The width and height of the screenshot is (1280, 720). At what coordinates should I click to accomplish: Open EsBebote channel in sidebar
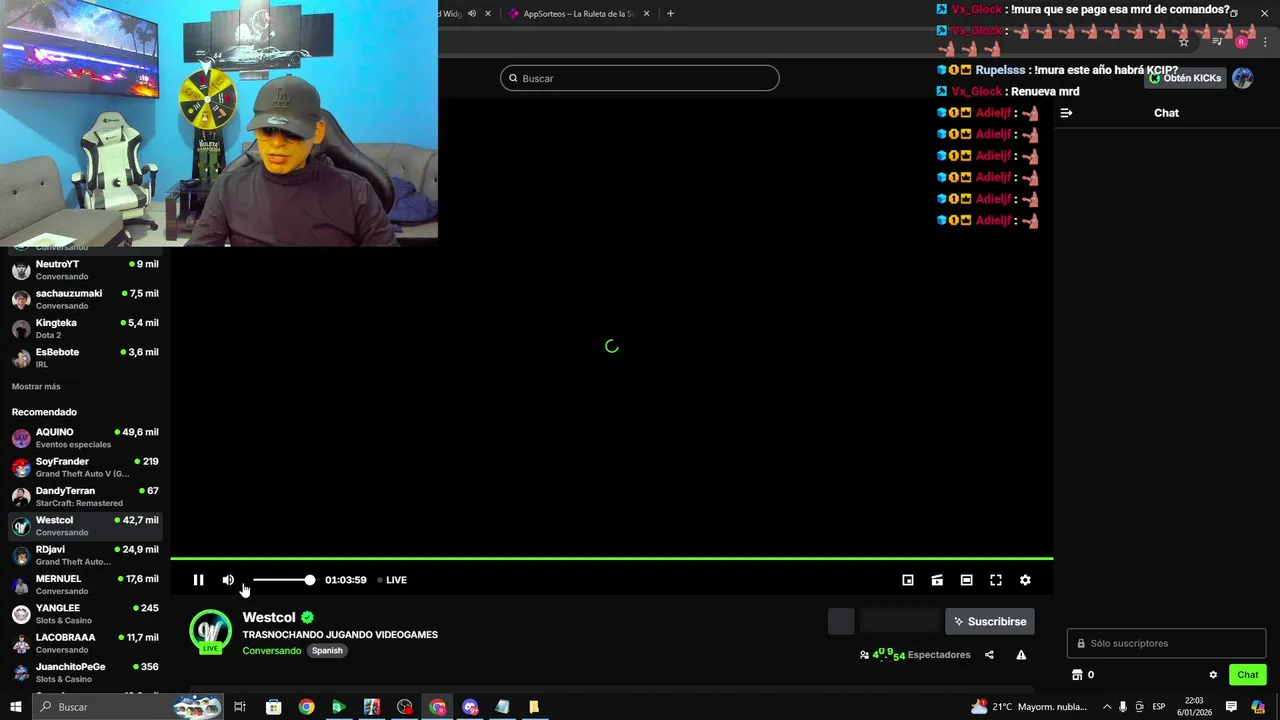point(85,357)
